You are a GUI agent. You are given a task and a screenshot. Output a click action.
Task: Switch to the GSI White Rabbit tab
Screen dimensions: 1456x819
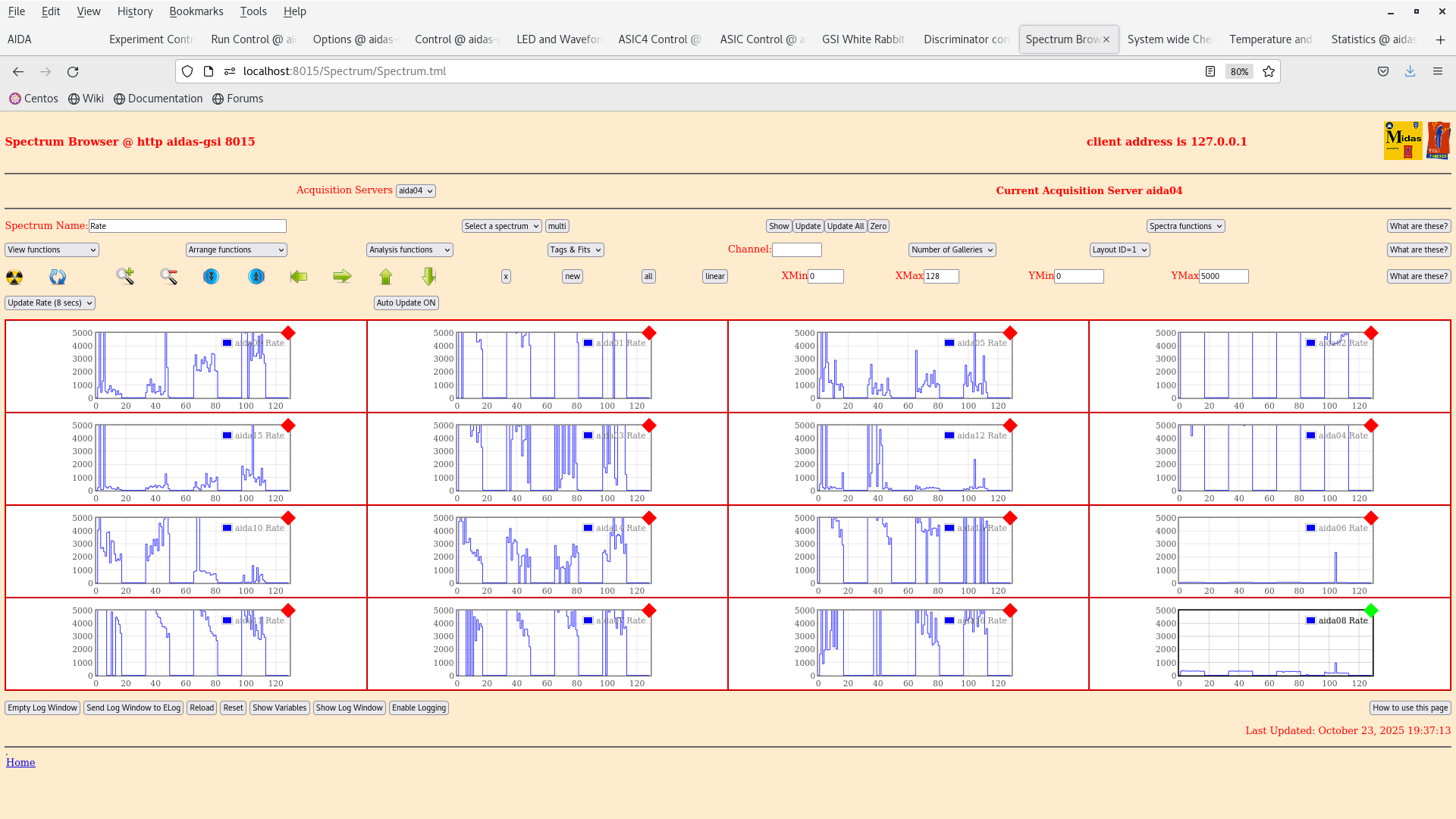[863, 39]
